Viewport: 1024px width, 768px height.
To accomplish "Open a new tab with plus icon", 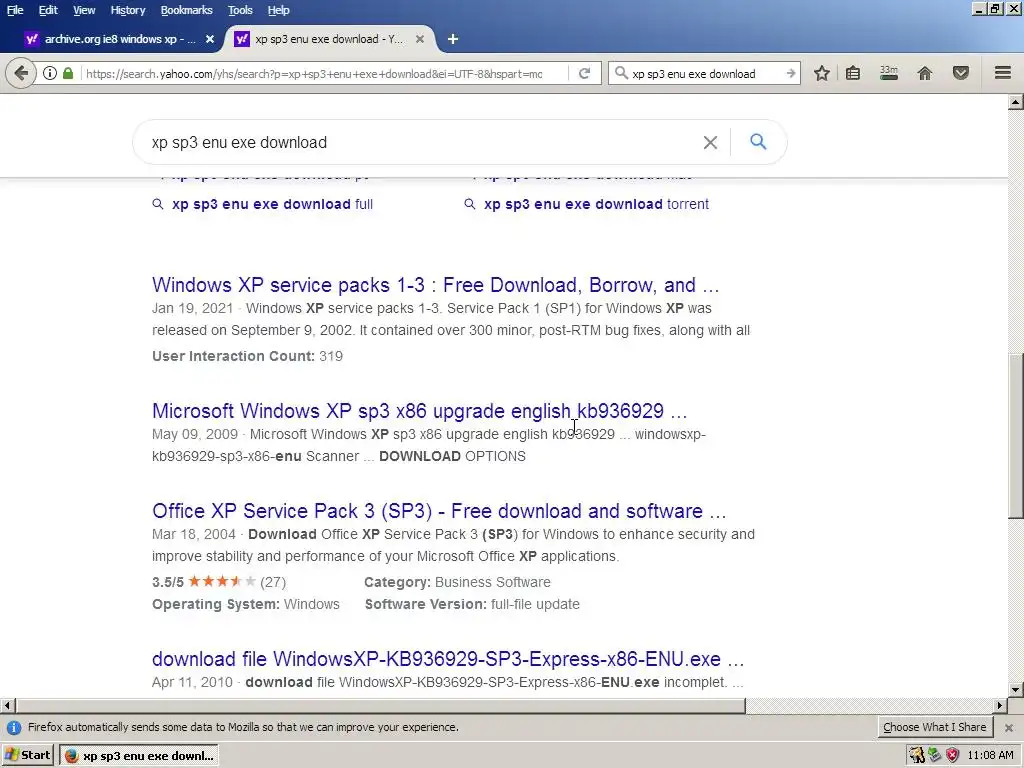I will tap(453, 39).
